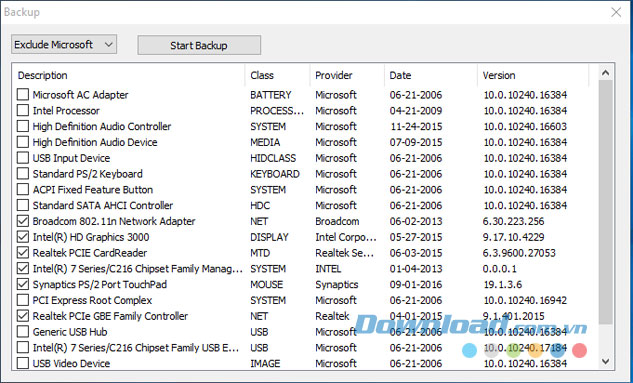This screenshot has height=383, width=633.
Task: Check the Intel Processor checkbox
Action: (x=23, y=110)
